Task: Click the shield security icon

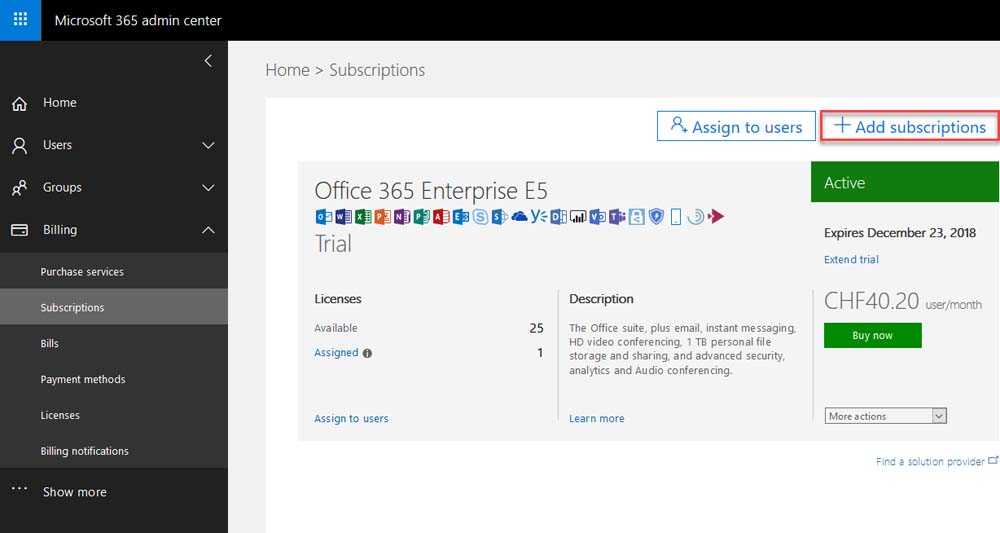Action: (656, 217)
